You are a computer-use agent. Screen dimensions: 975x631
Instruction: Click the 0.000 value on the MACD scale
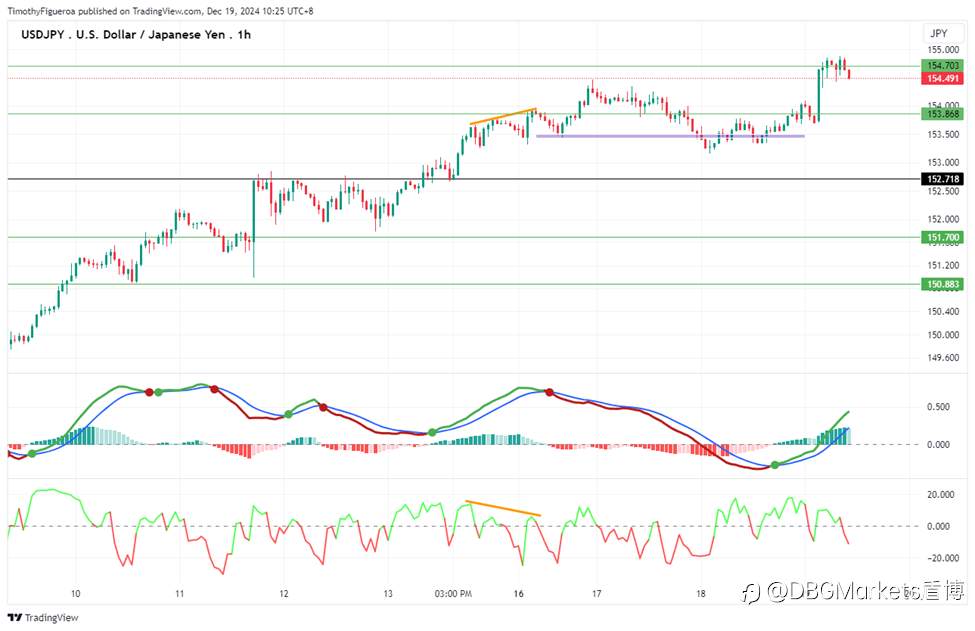tap(938, 444)
